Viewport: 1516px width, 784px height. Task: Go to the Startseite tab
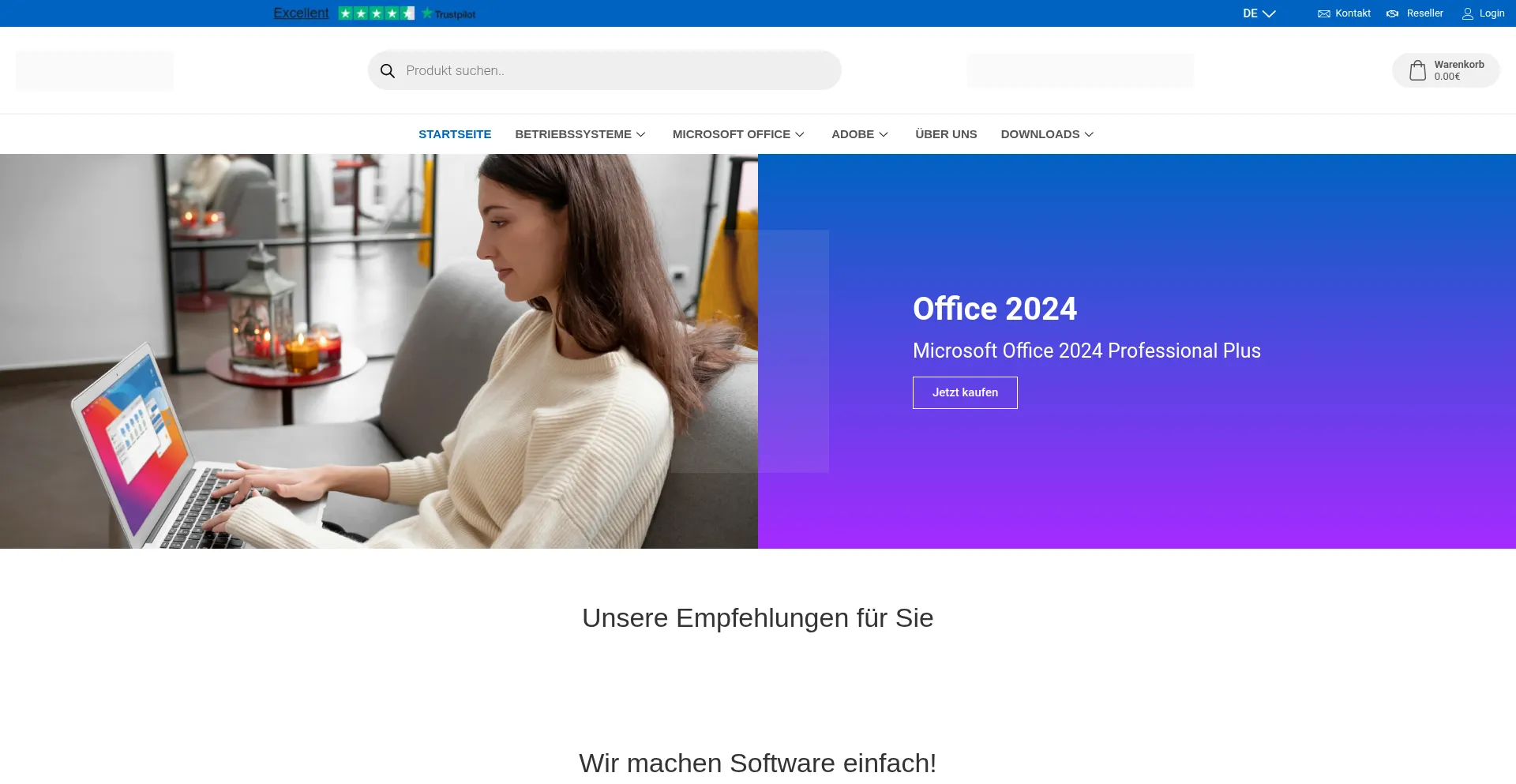click(455, 134)
